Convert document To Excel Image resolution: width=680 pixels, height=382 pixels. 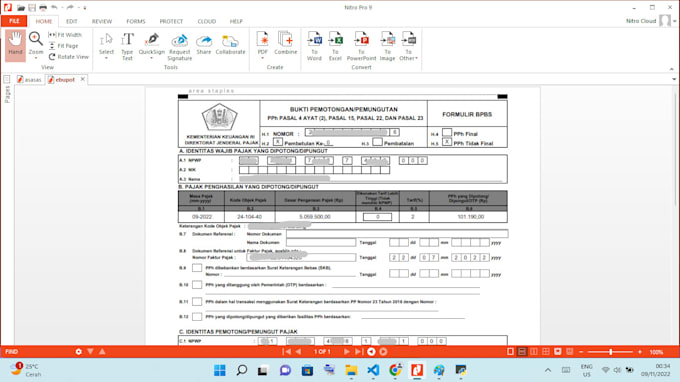coord(335,46)
